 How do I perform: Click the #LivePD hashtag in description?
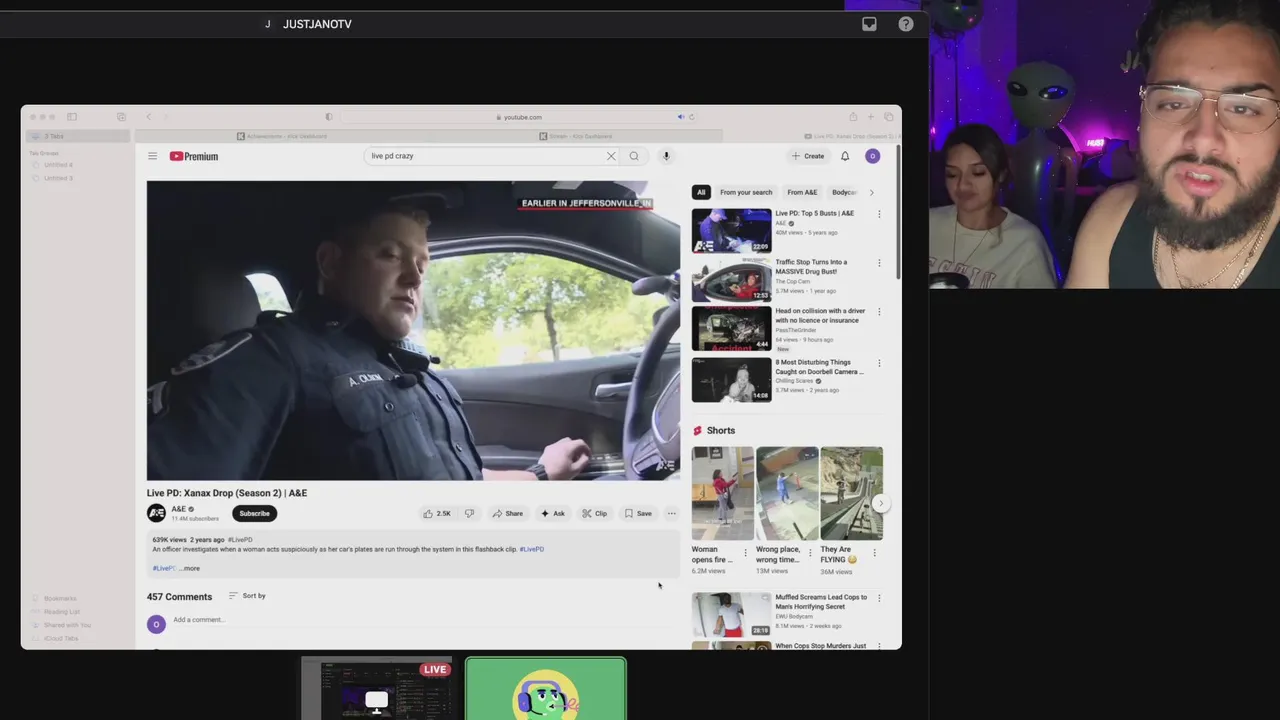click(532, 549)
